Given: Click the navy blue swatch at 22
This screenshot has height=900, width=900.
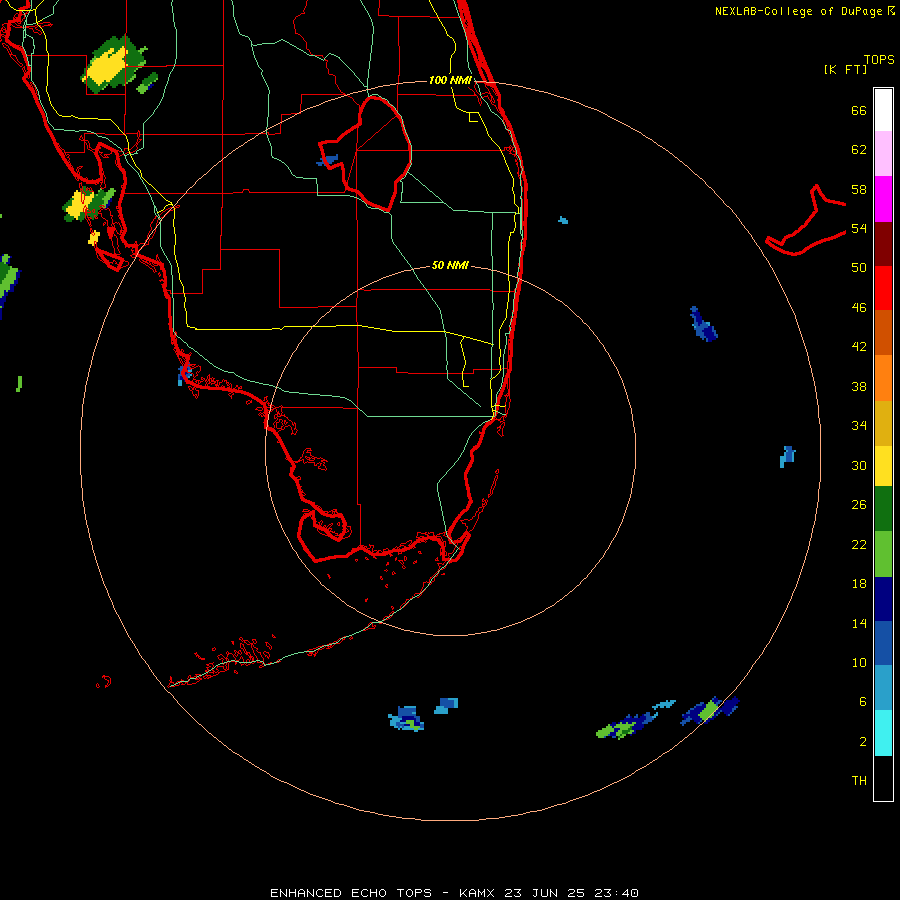Looking at the screenshot, I should [x=883, y=599].
